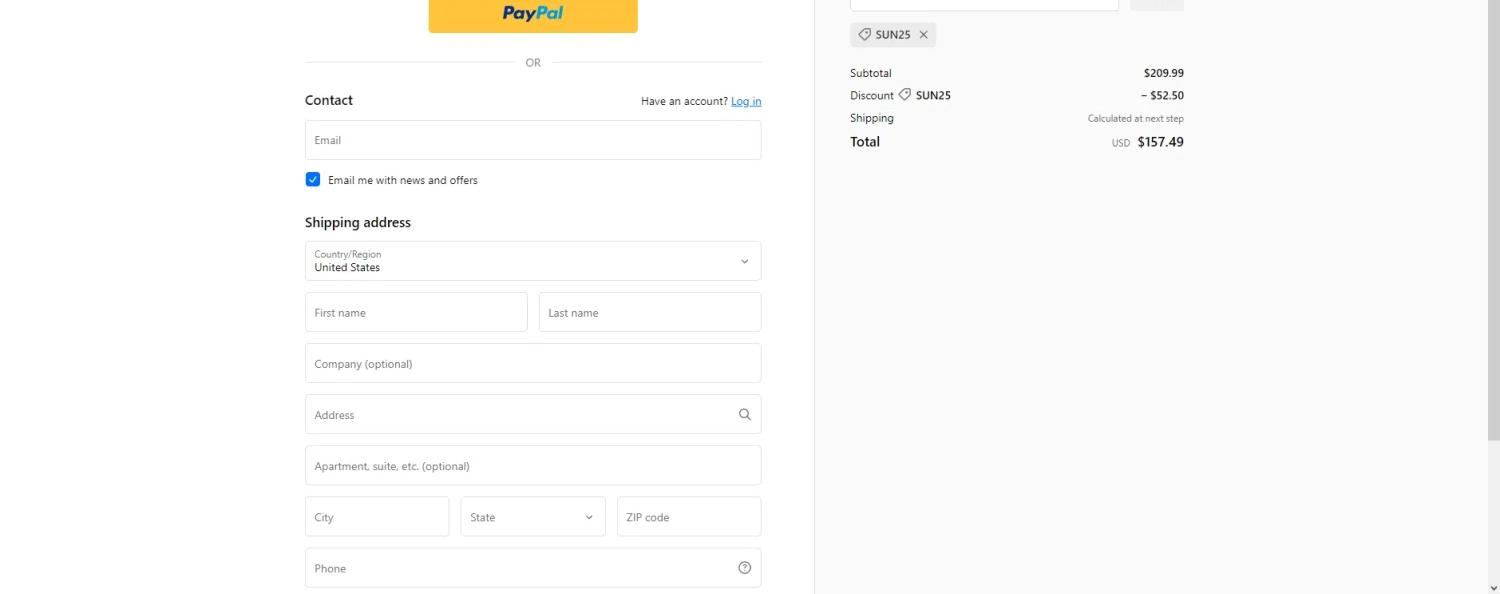Select the Last name field

tap(649, 312)
